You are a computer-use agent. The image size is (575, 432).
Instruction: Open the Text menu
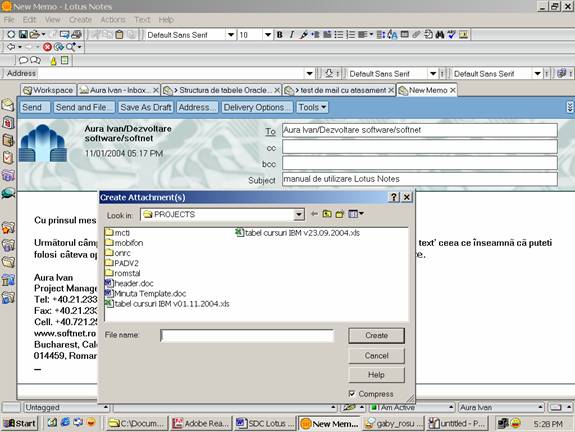(142, 20)
